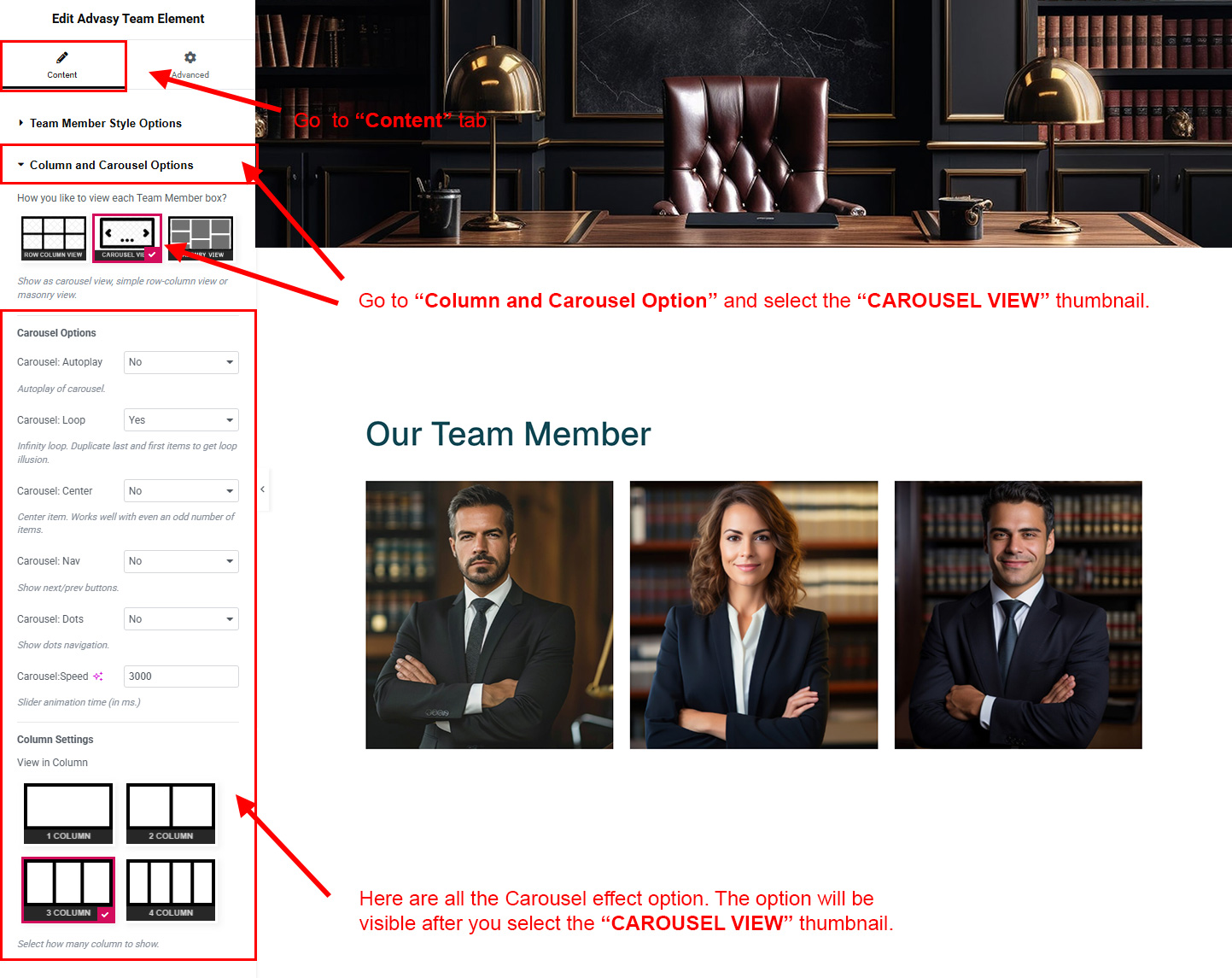The height and width of the screenshot is (978, 1232).
Task: Choose the Carousel View layout thumbnail
Action: tap(127, 238)
